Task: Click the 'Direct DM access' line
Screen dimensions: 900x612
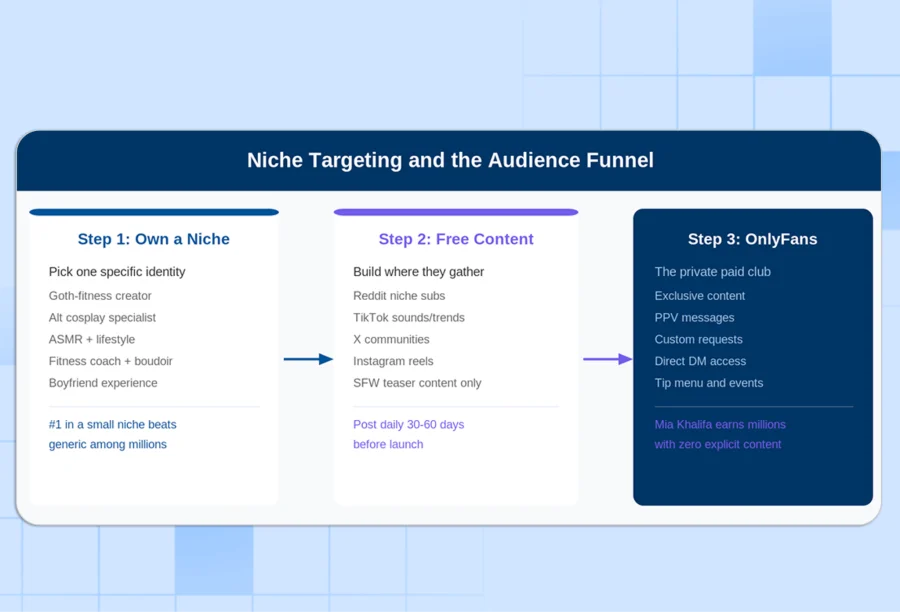Action: [x=700, y=361]
